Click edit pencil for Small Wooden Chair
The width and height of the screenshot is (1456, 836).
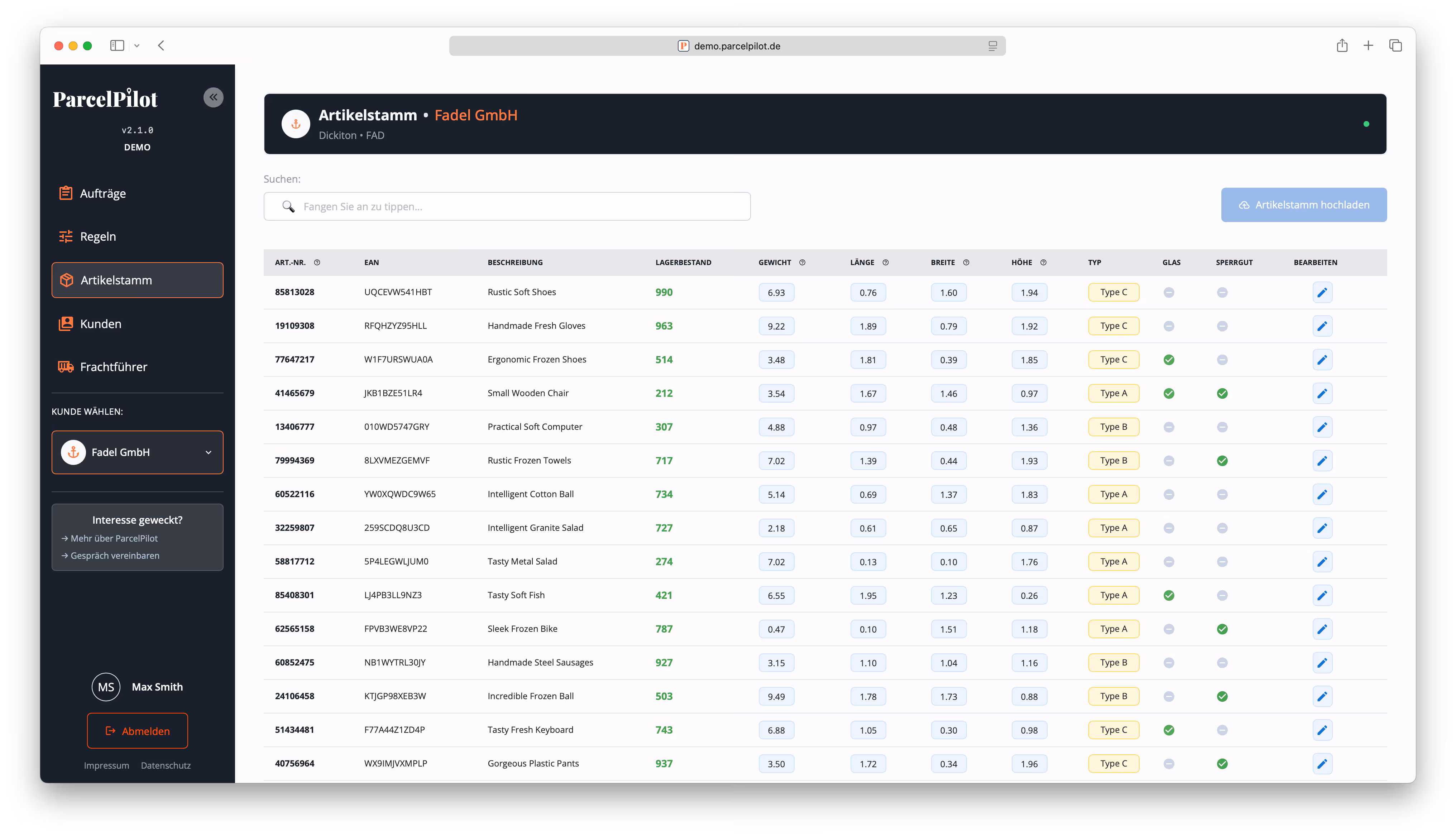(x=1322, y=393)
